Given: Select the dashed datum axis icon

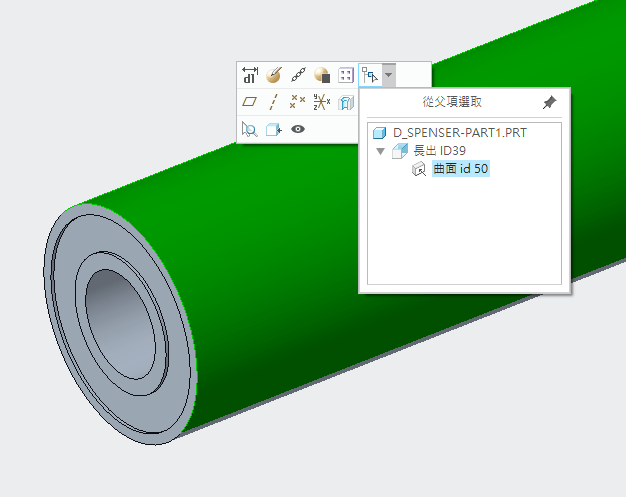Looking at the screenshot, I should [274, 102].
